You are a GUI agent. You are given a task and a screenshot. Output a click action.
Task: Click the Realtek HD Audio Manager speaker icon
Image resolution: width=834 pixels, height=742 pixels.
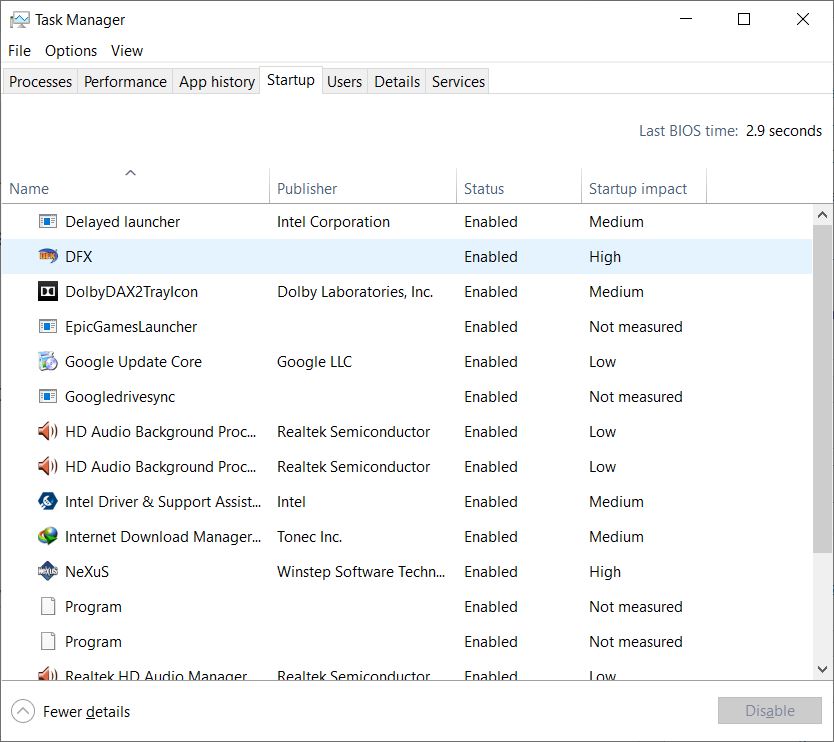pos(48,674)
